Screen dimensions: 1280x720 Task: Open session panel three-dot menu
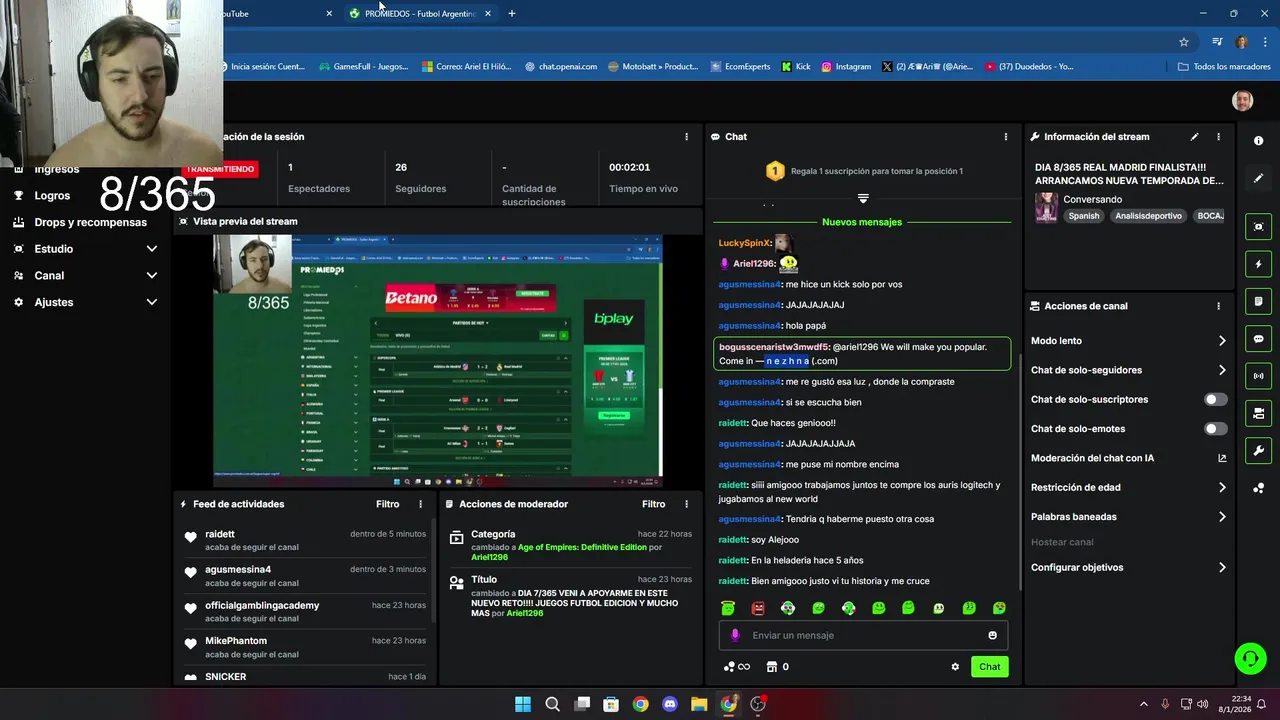click(686, 137)
